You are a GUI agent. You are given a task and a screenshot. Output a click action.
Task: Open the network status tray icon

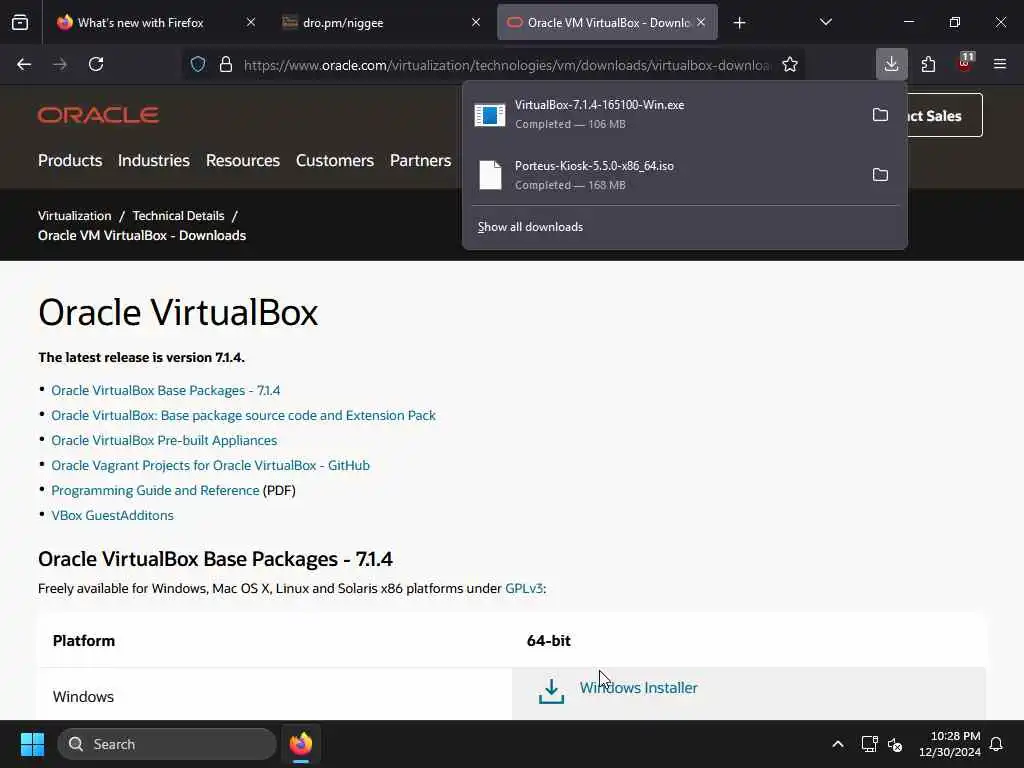point(869,744)
